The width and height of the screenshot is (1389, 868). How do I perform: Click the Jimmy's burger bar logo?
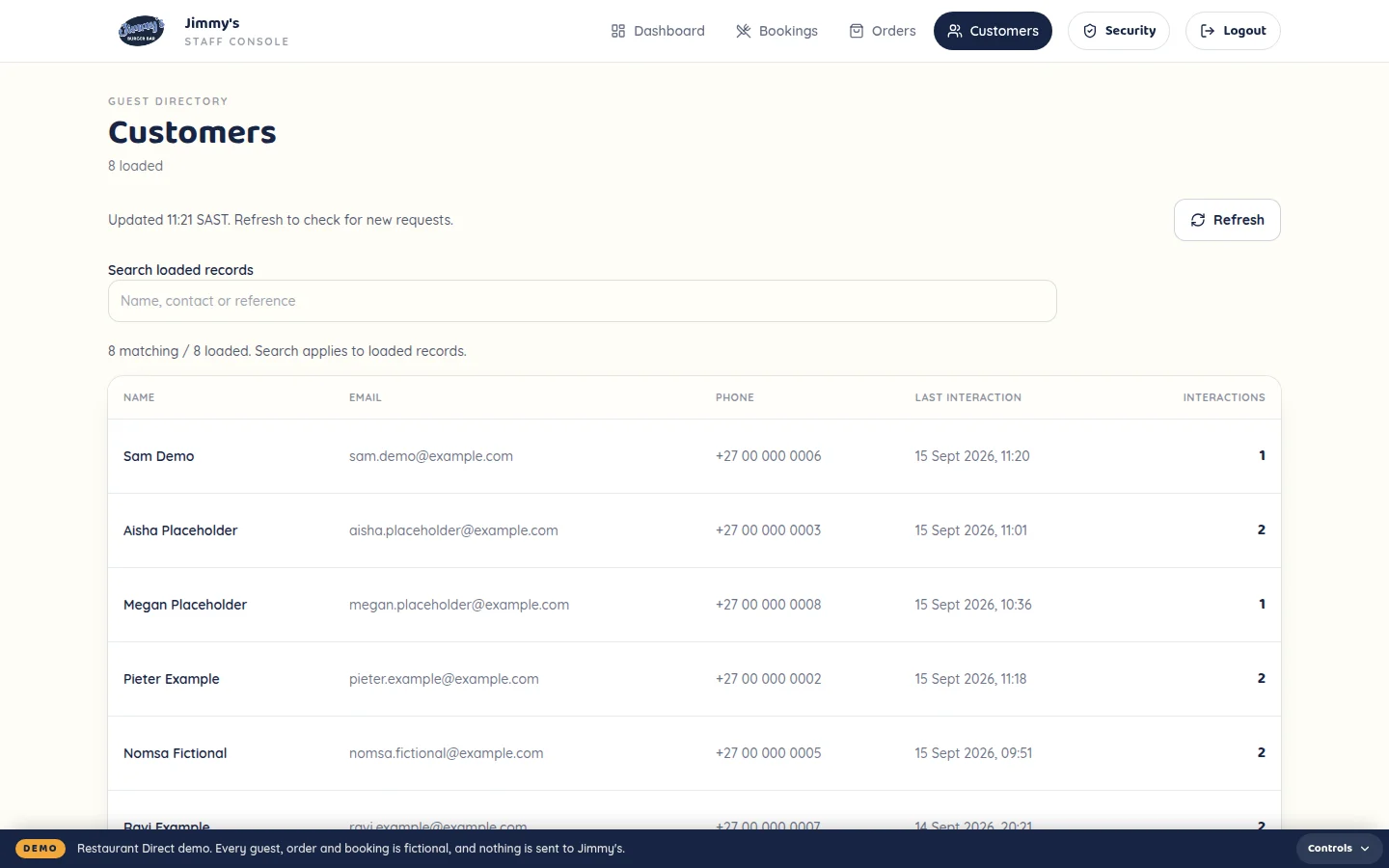(x=141, y=31)
